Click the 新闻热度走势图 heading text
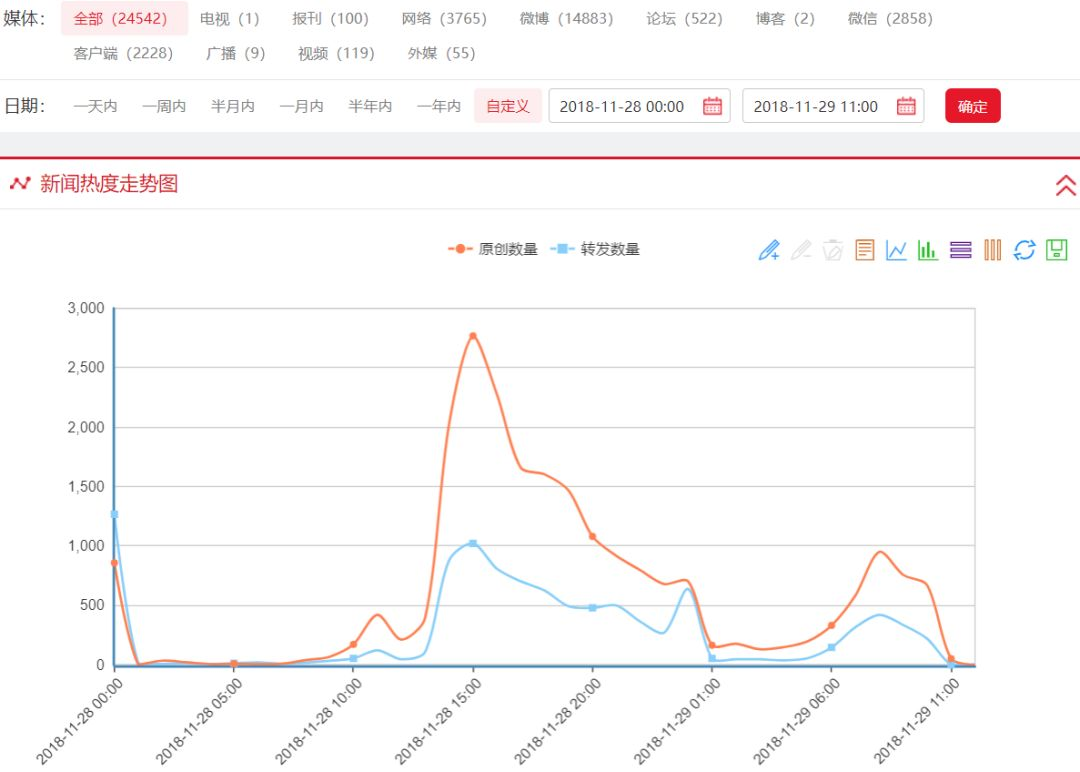The image size is (1080, 772). (109, 184)
